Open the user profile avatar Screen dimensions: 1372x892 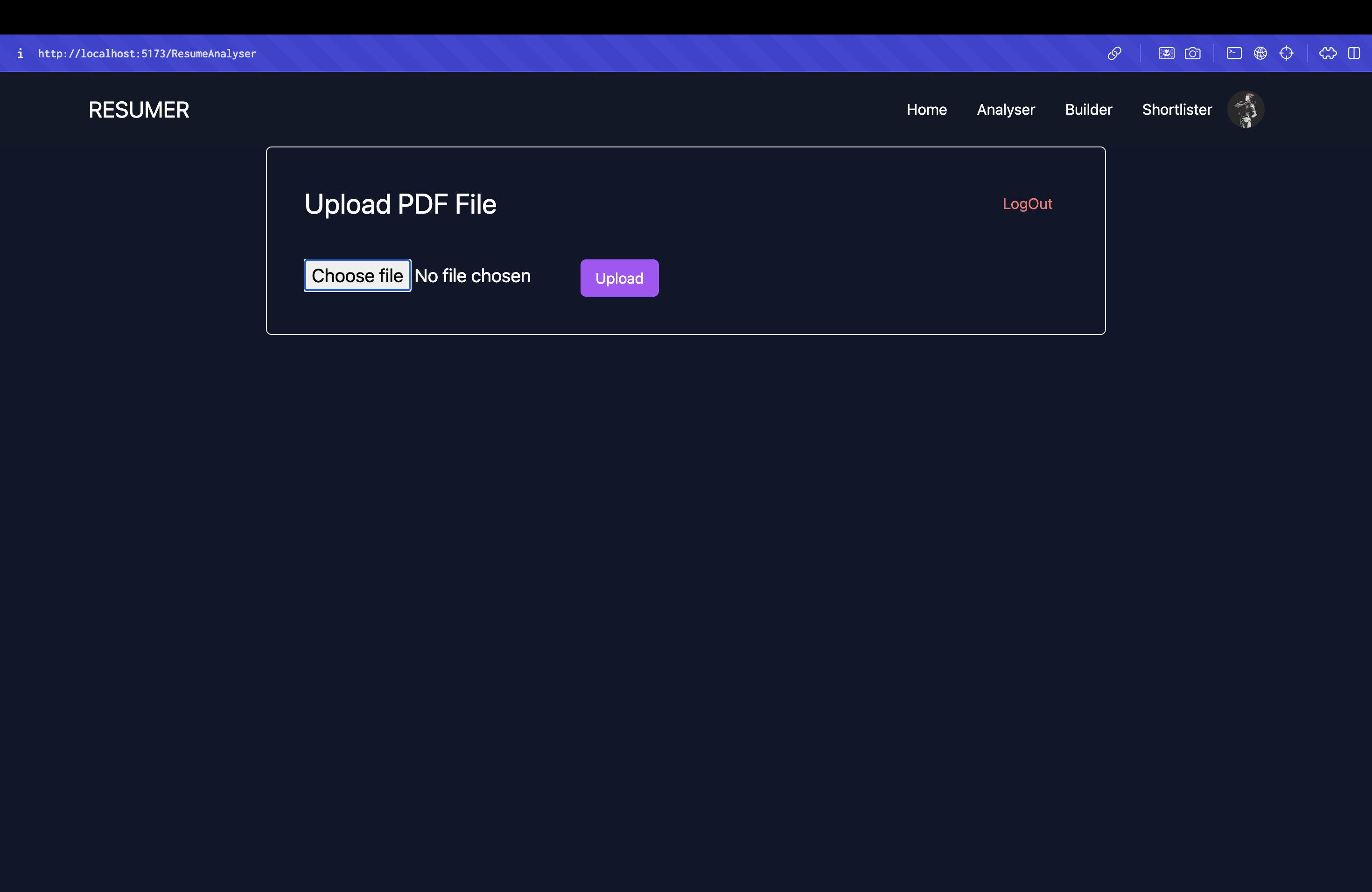pos(1245,110)
